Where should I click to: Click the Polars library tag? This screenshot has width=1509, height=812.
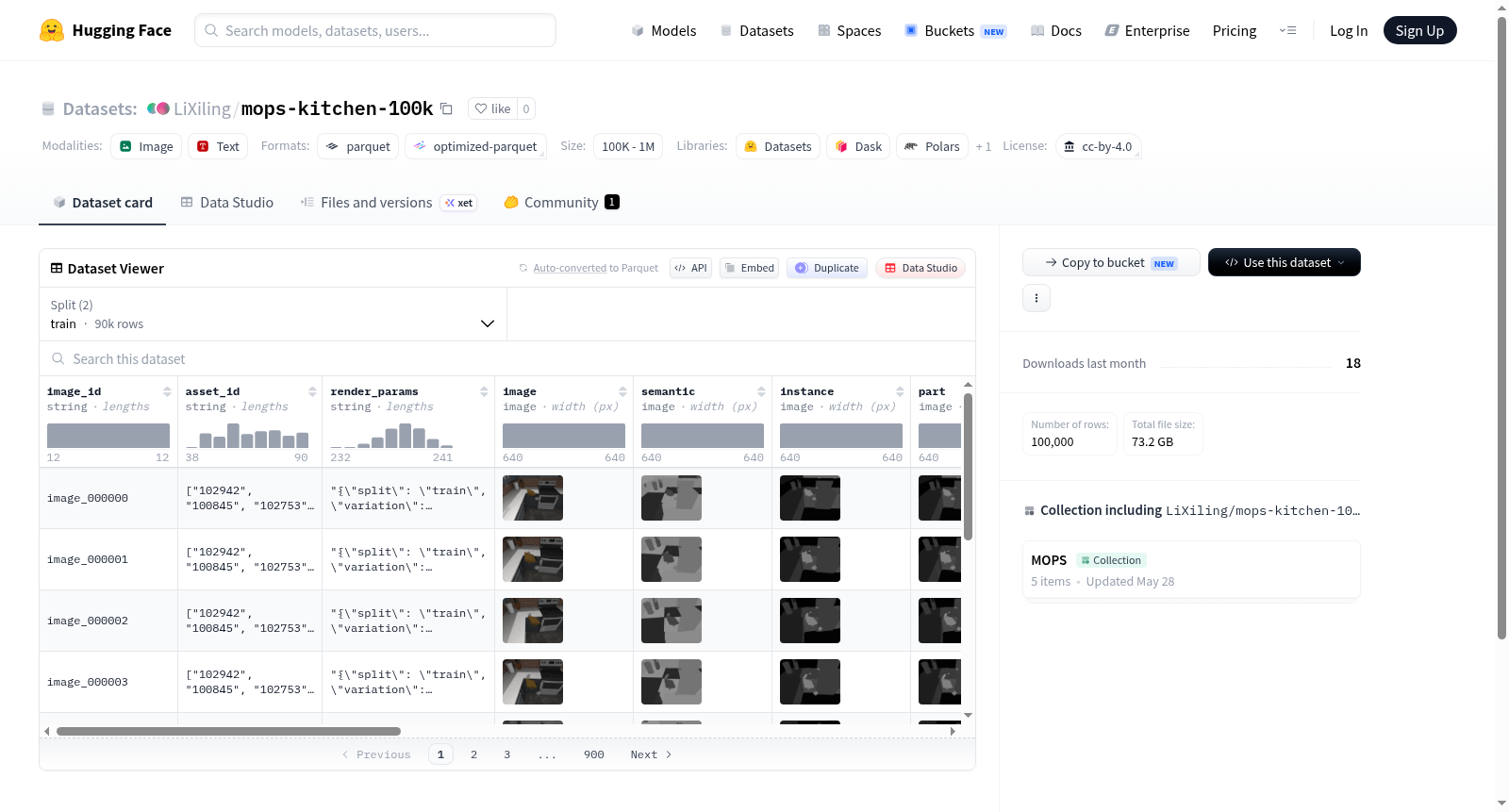[932, 146]
